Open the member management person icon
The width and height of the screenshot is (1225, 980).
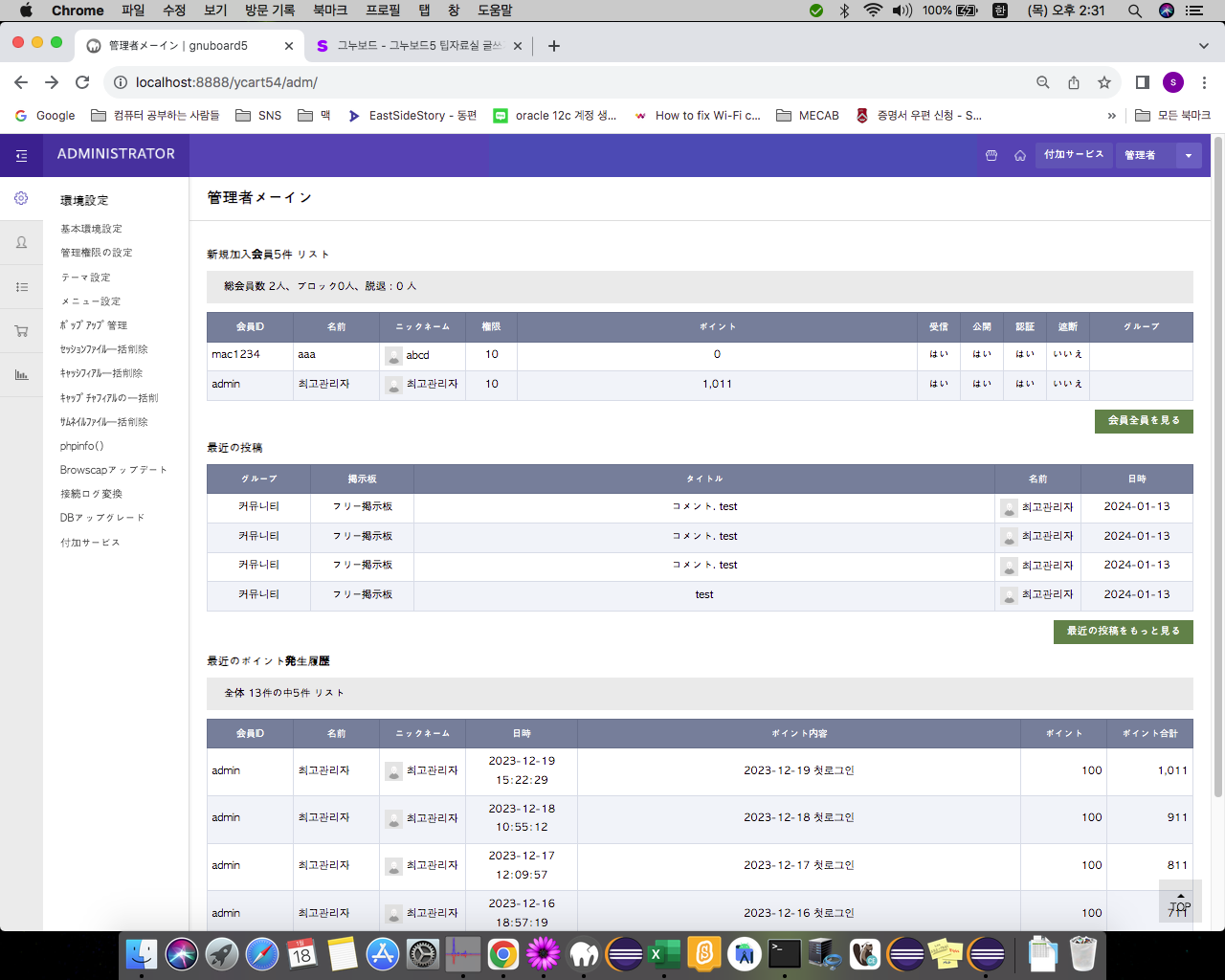pos(21,243)
